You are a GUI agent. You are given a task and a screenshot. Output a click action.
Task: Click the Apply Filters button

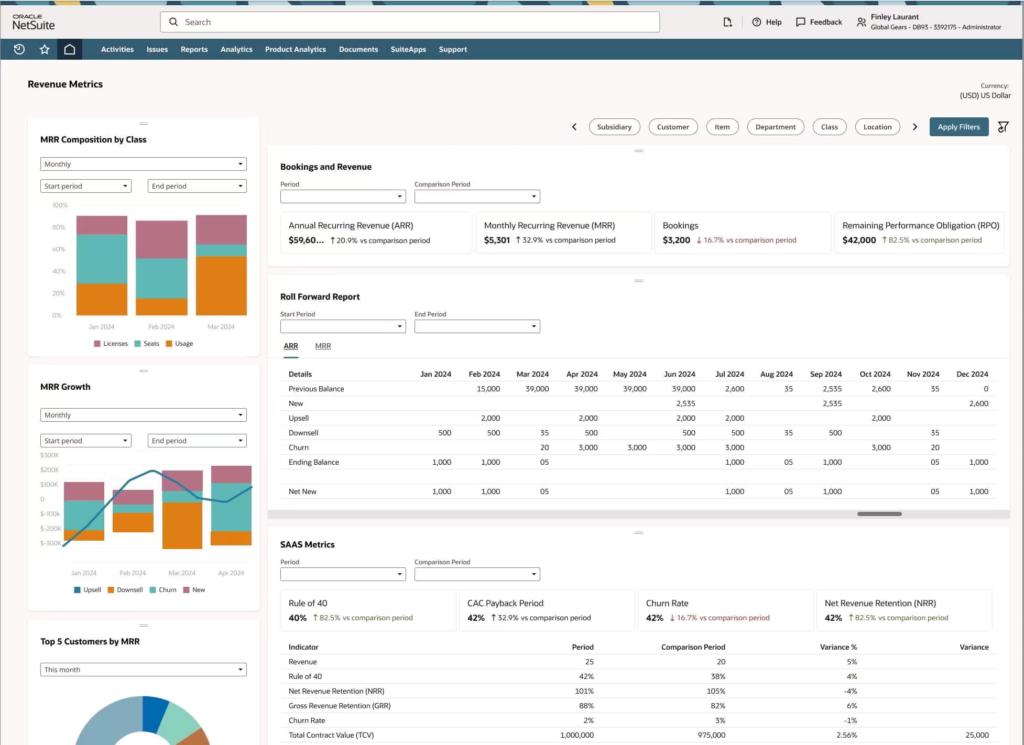(x=959, y=127)
